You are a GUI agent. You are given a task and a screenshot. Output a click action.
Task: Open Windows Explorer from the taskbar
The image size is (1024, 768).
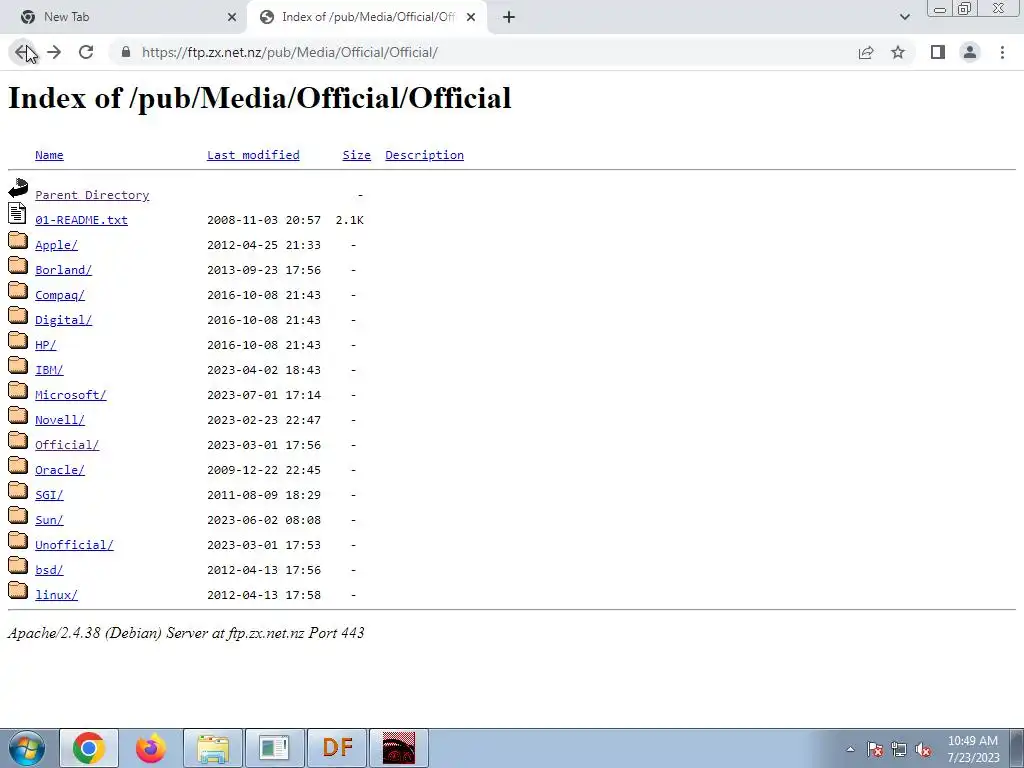click(213, 748)
